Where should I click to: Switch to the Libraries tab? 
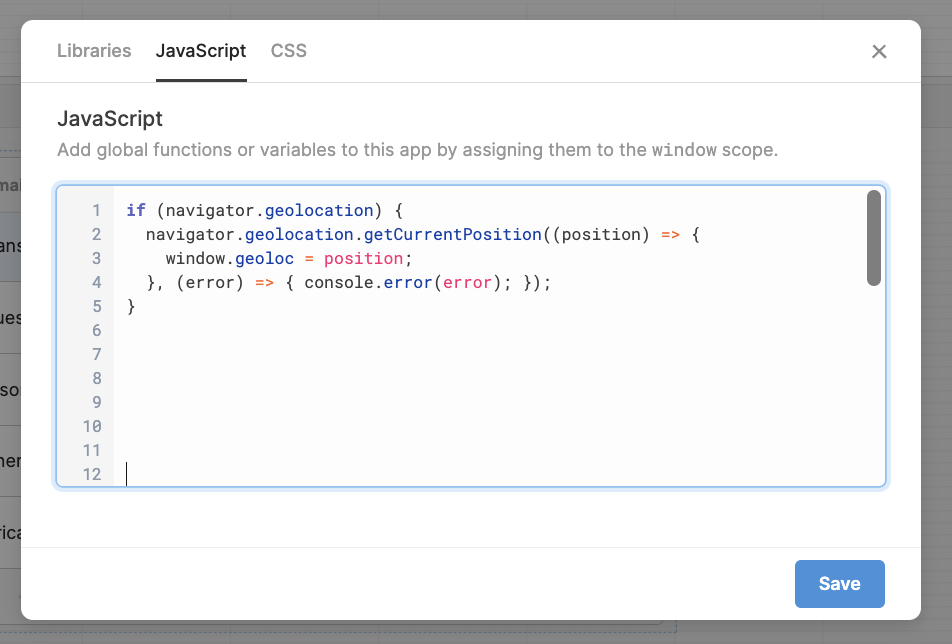pos(94,50)
